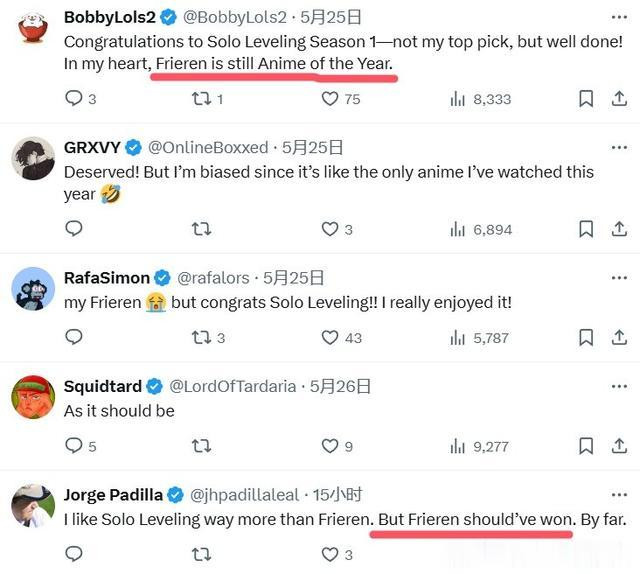Image resolution: width=640 pixels, height=574 pixels.
Task: Reply to Squidtard's tweet
Action: pos(73,446)
